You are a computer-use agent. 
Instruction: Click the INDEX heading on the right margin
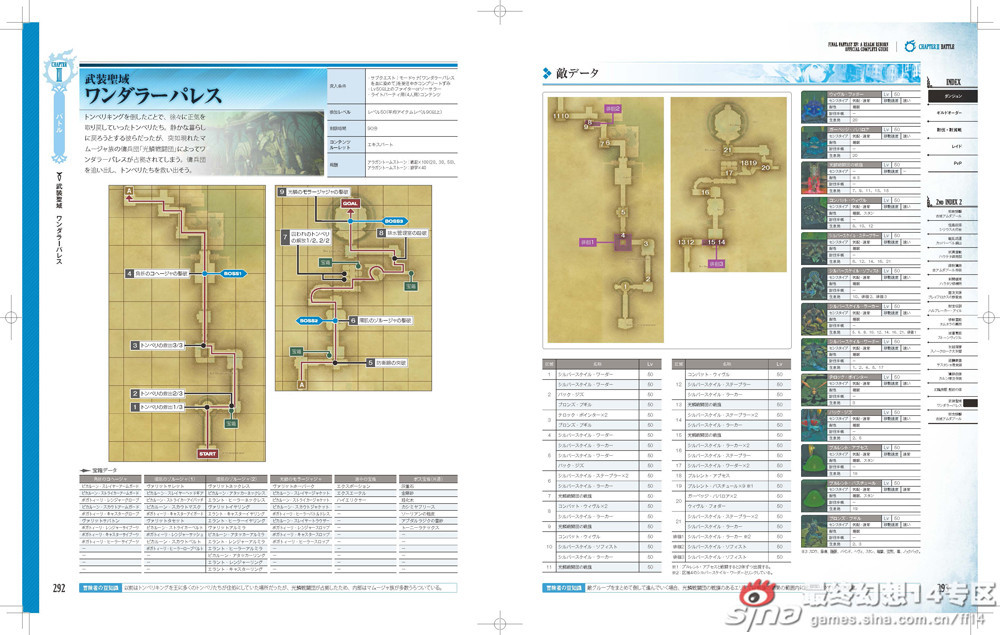(953, 82)
